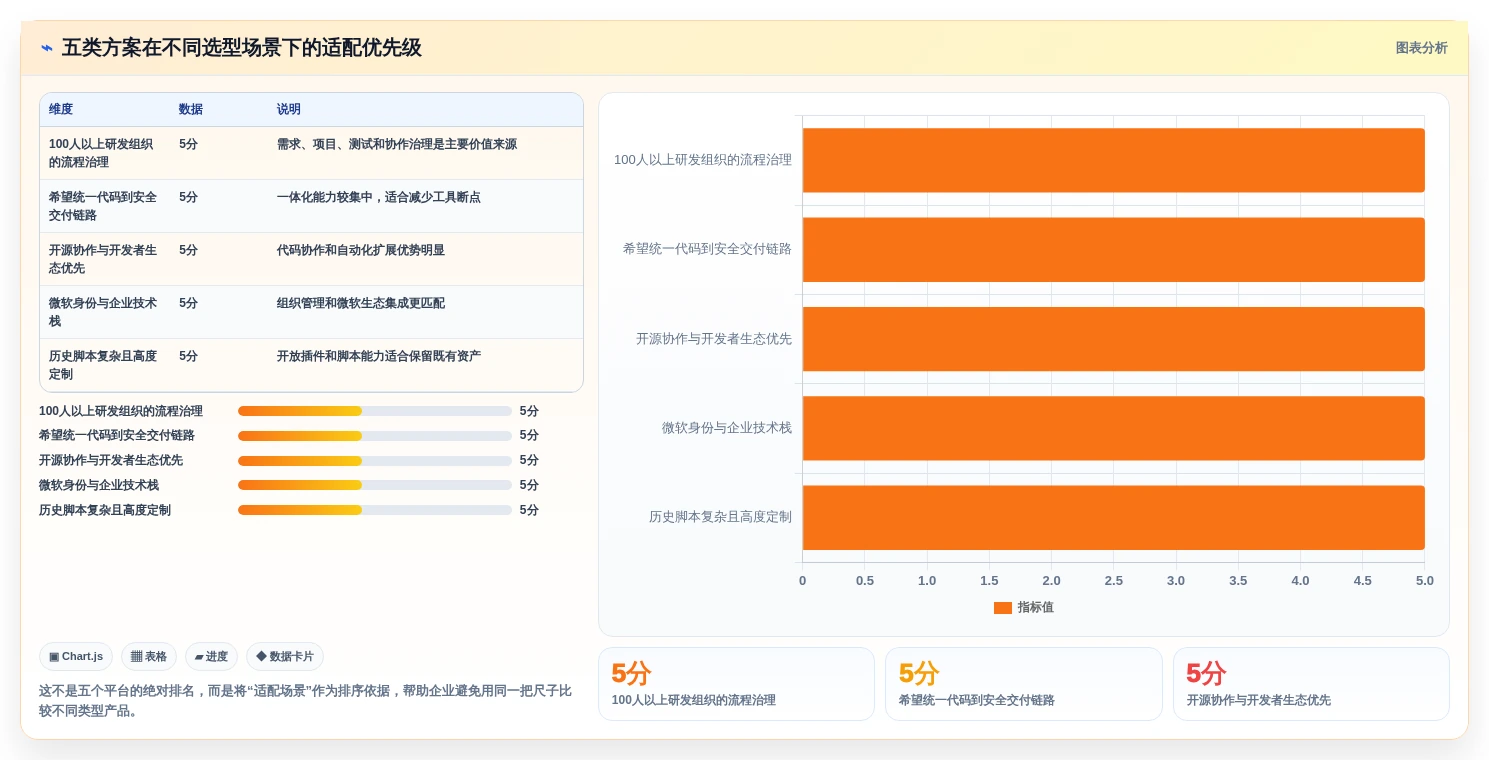Select the 数据卡片 tag chip
Screen dimensions: 1489x760
coord(285,657)
